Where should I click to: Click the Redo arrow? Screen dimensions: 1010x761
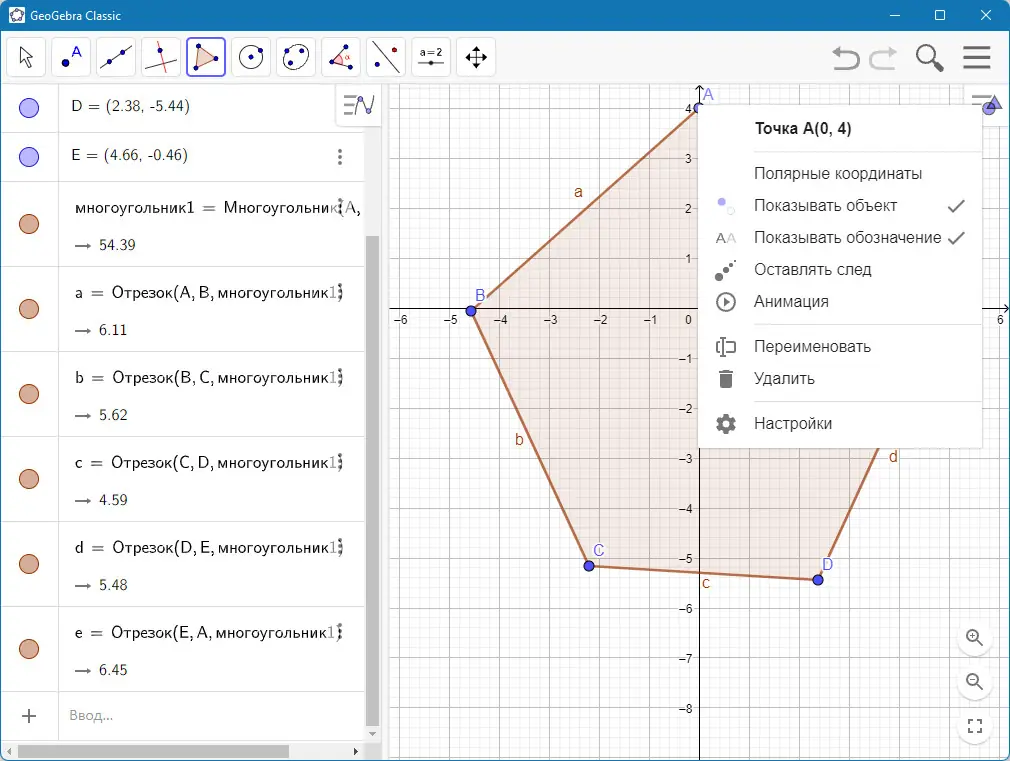pos(883,58)
